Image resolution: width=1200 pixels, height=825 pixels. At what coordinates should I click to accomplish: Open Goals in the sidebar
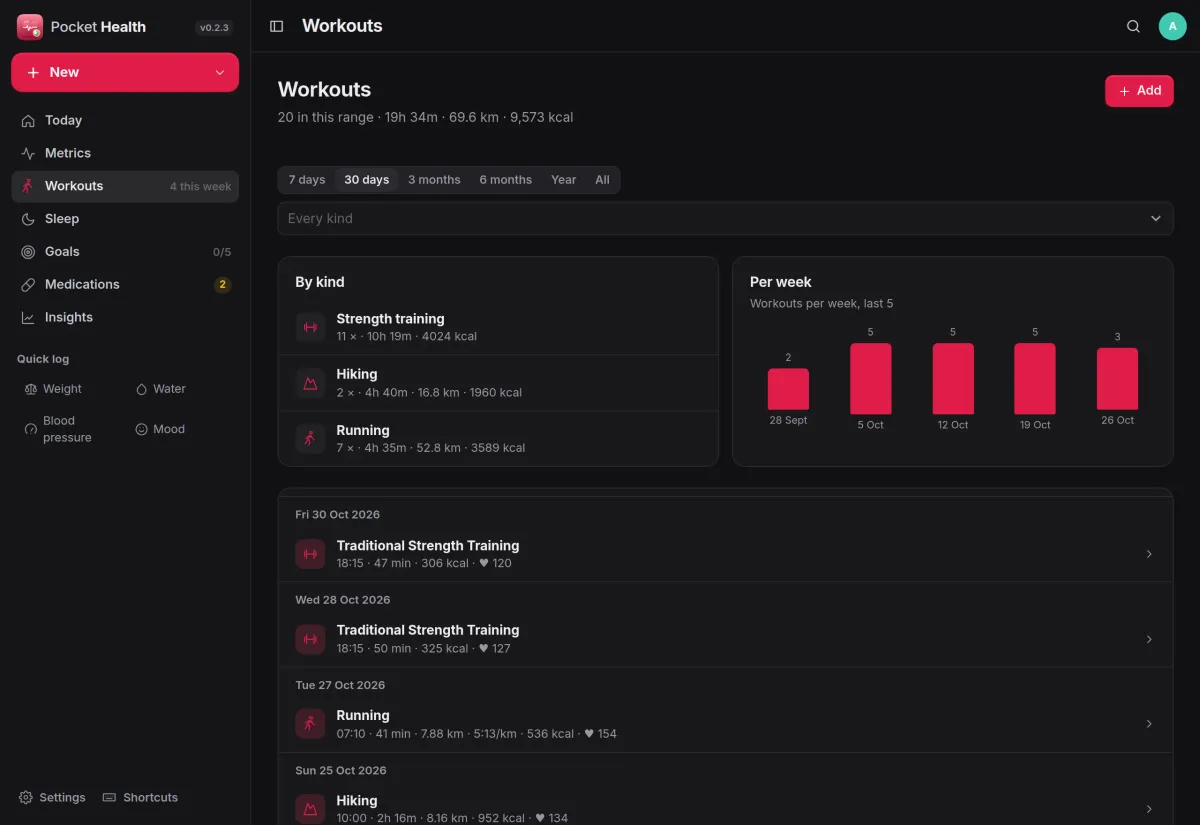click(x=125, y=252)
